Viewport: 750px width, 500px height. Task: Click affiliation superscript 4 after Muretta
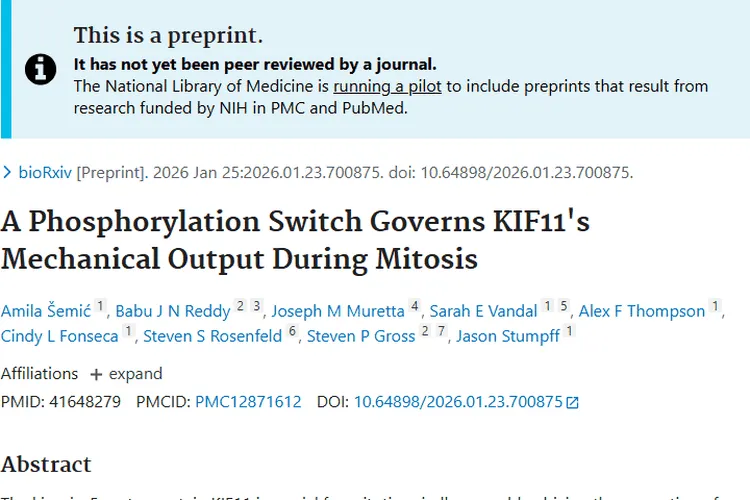click(415, 306)
